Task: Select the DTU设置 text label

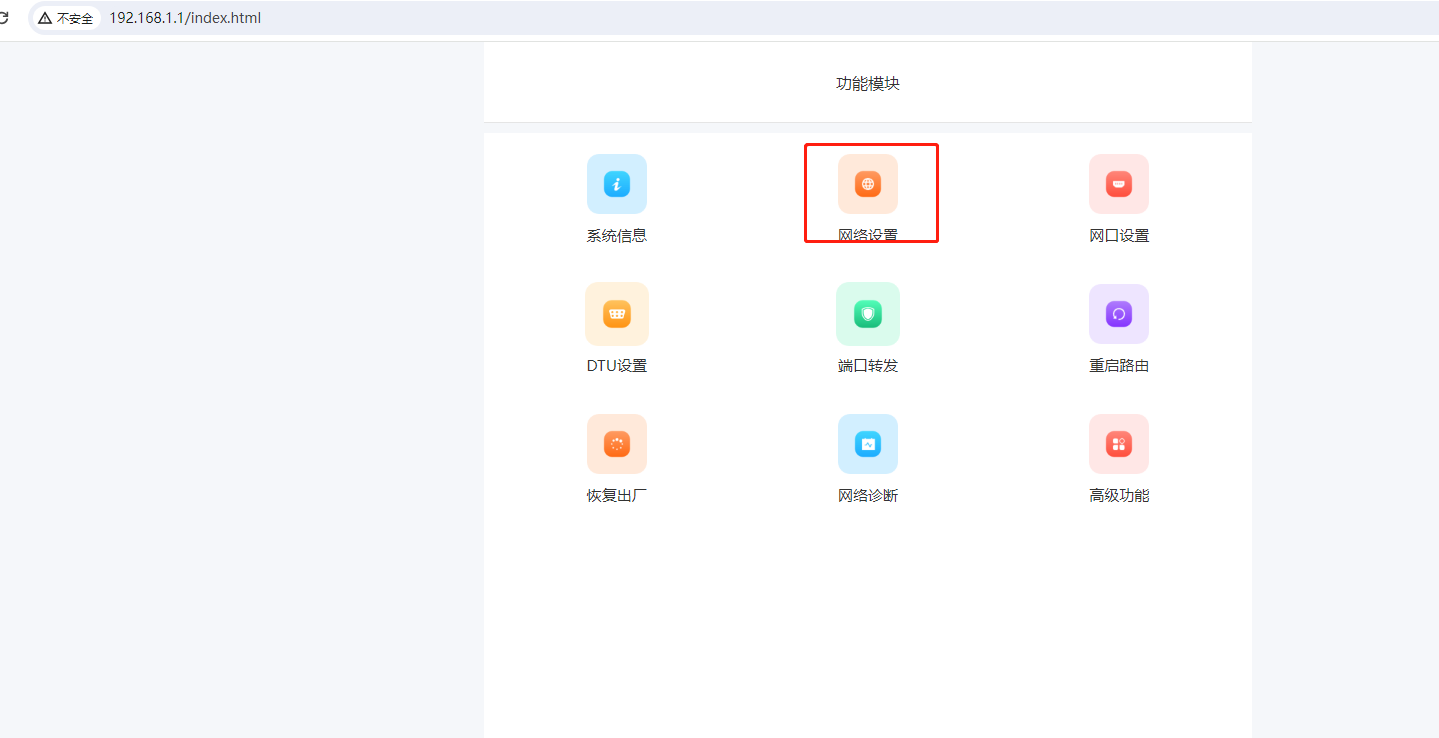Action: 617,366
